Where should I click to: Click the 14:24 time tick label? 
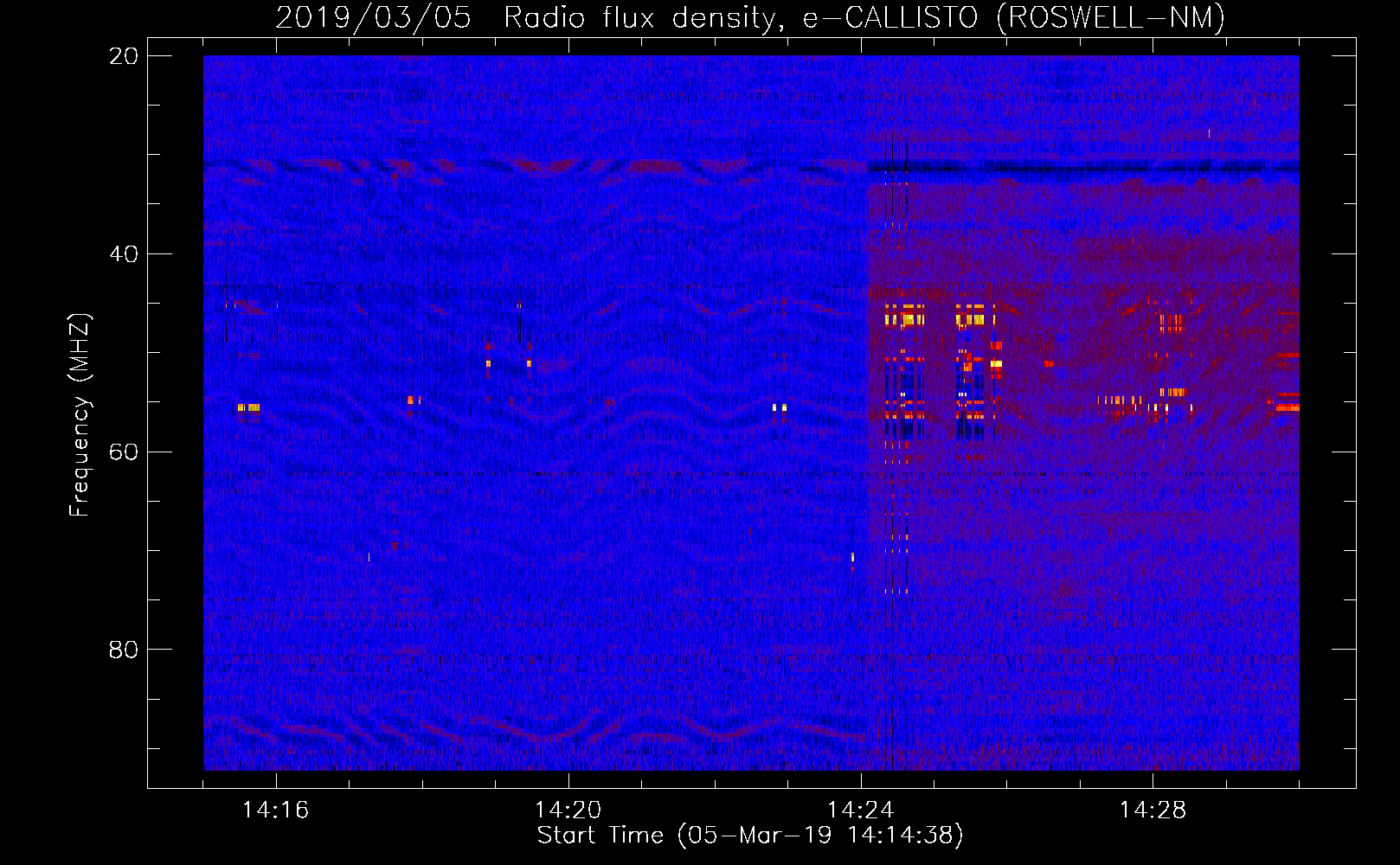[860, 811]
